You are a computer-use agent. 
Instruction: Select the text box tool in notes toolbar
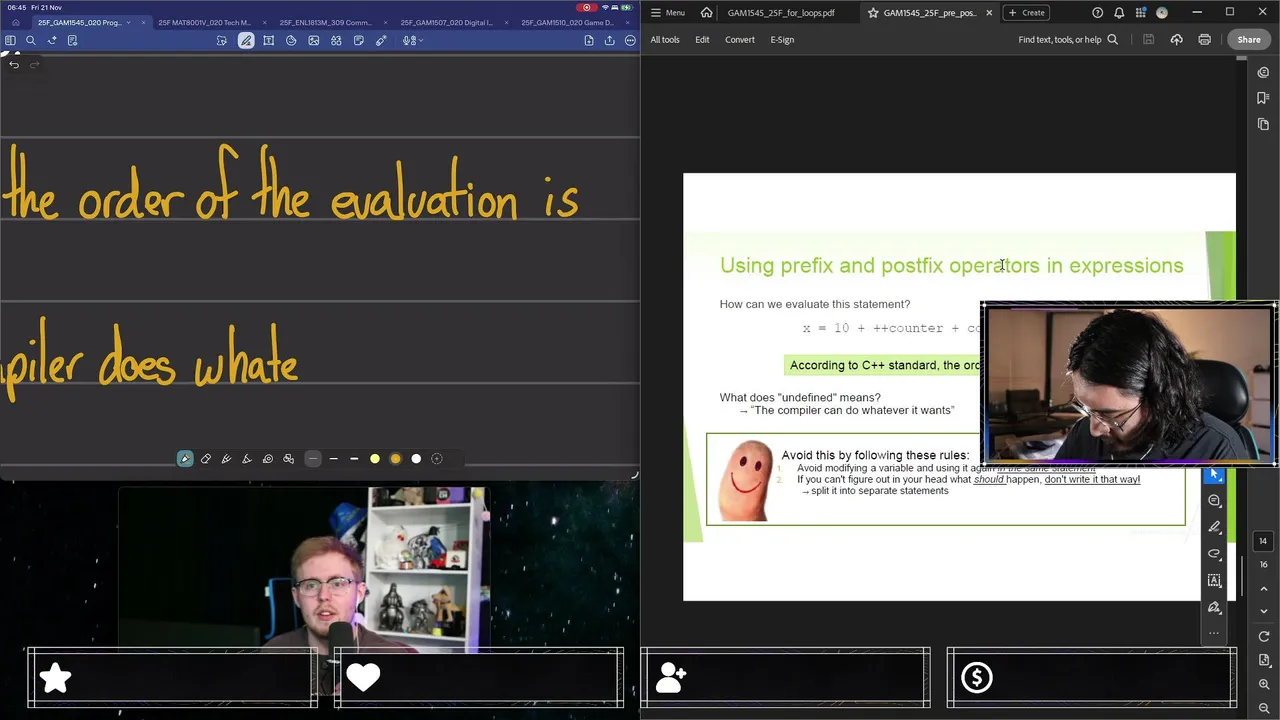268,40
